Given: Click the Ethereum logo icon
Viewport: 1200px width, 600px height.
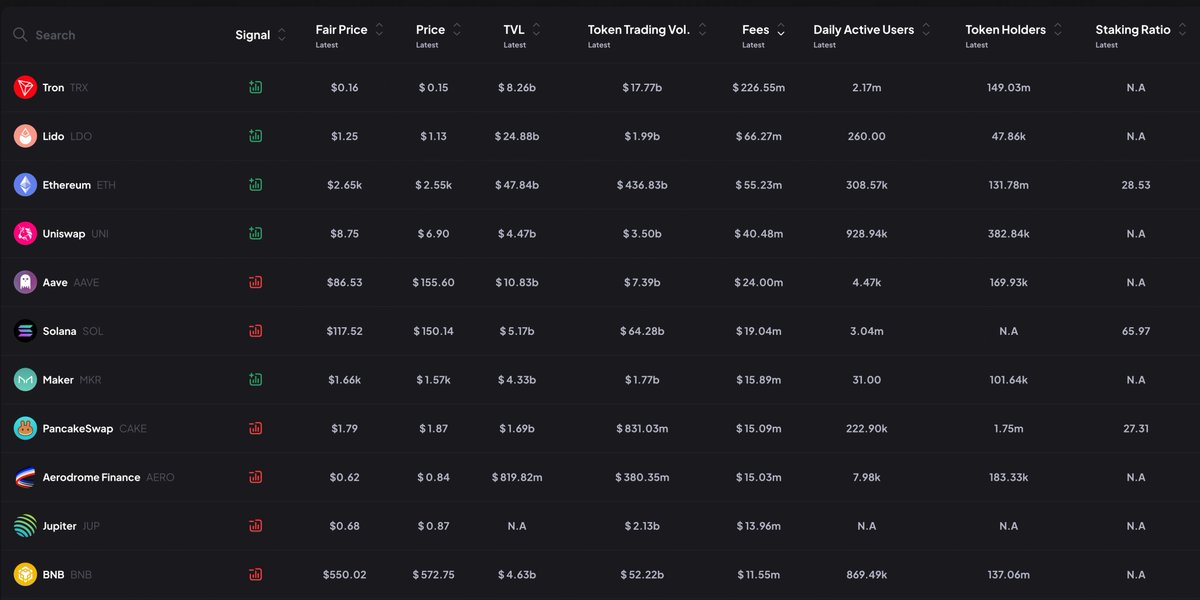Looking at the screenshot, I should click(x=25, y=185).
